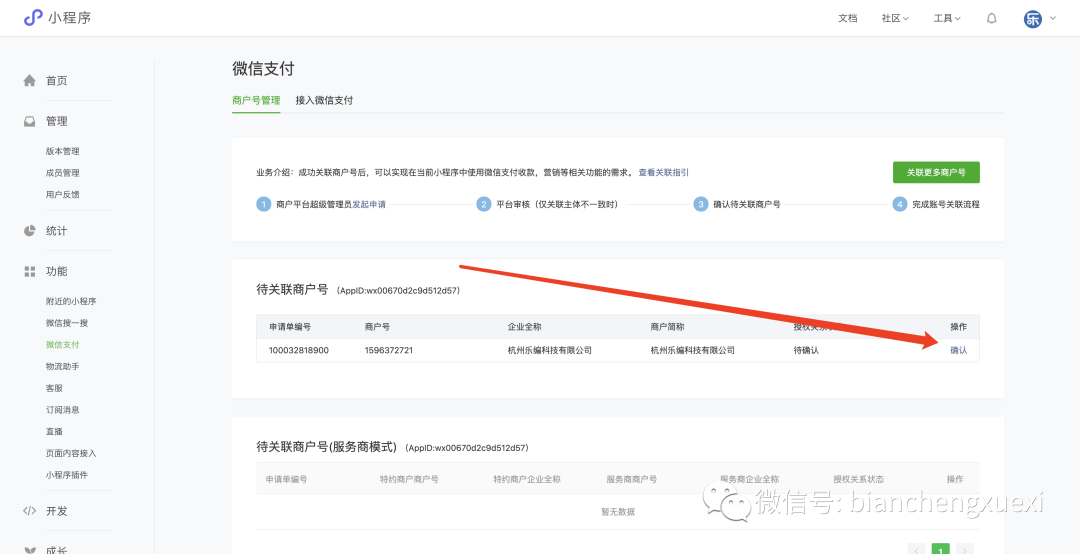Open 用户反馈 sidebar item

click(x=63, y=194)
